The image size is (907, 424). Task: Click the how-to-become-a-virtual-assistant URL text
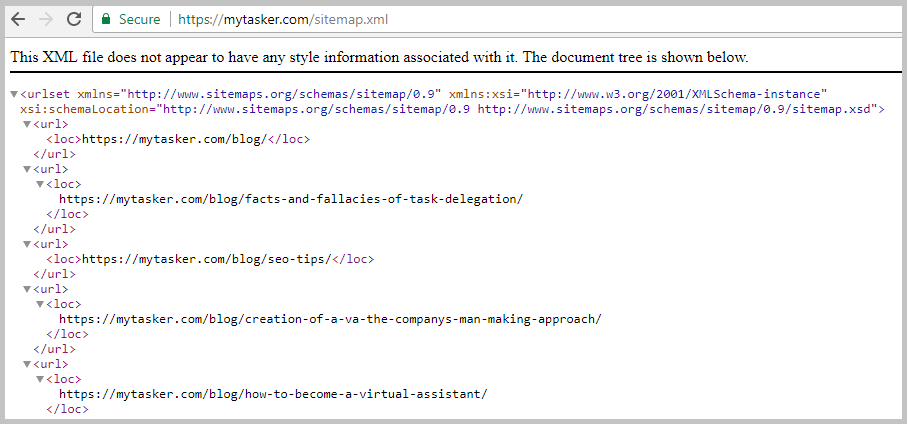pyautogui.click(x=273, y=394)
